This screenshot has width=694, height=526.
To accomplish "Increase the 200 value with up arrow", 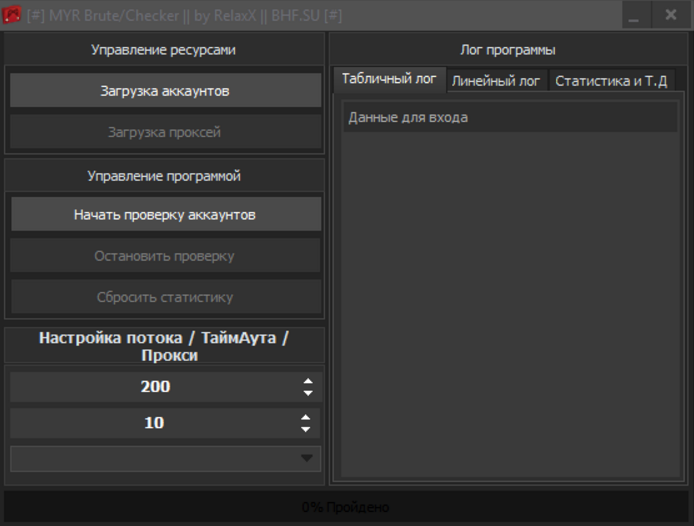I will click(307, 382).
